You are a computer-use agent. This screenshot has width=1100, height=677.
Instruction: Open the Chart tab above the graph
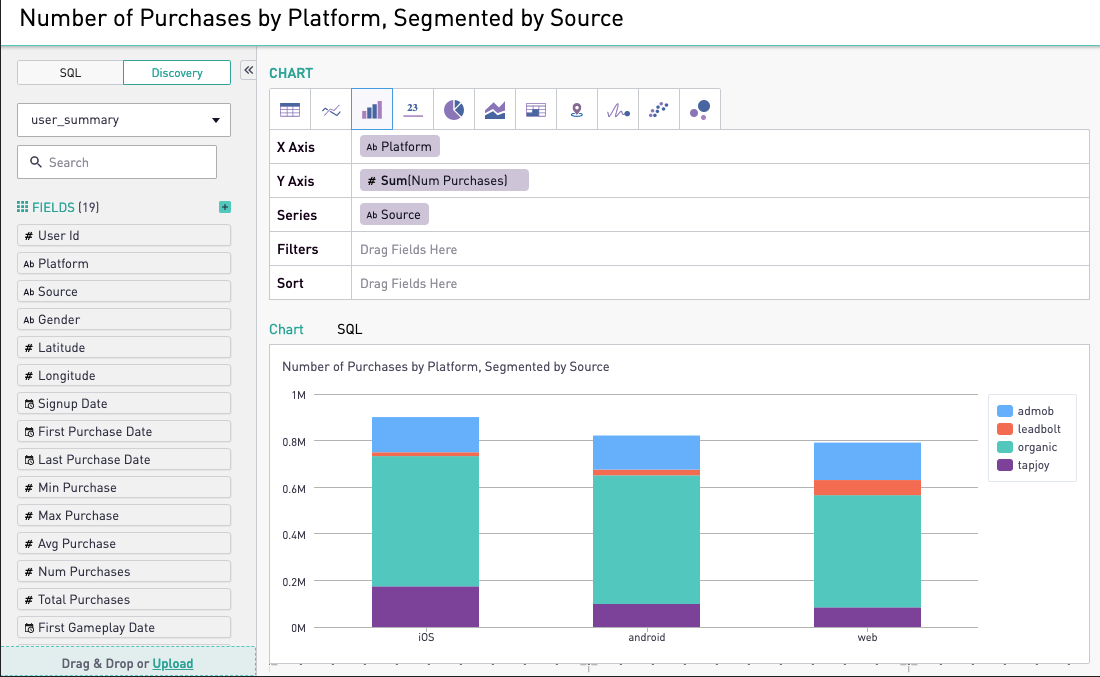286,329
